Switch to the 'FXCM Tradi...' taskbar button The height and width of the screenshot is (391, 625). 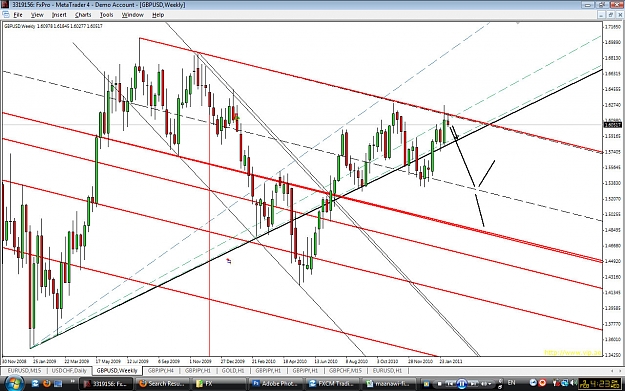pyautogui.click(x=332, y=384)
